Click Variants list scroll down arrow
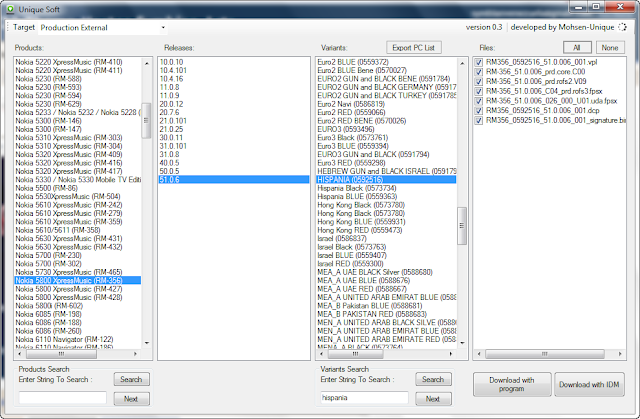This screenshot has width=640, height=419. click(x=462, y=343)
